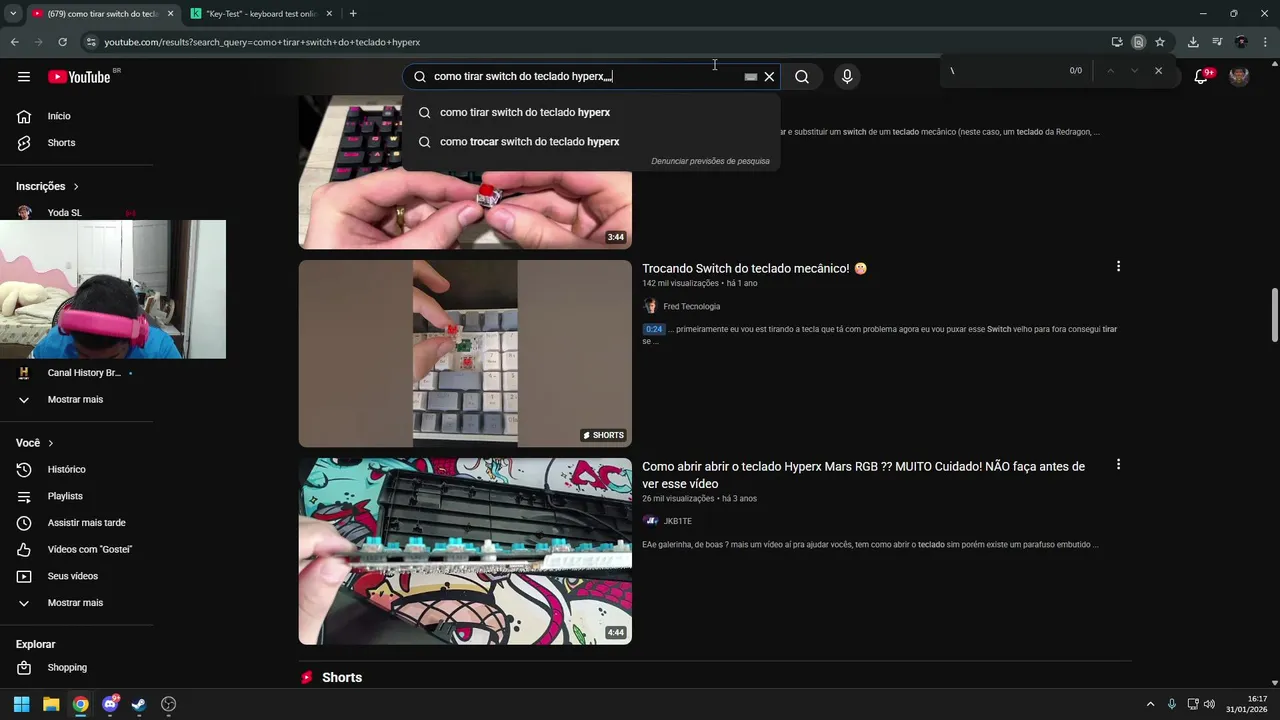This screenshot has height=720, width=1280.
Task: Visit Fred Tecnologia channel
Action: 691,307
